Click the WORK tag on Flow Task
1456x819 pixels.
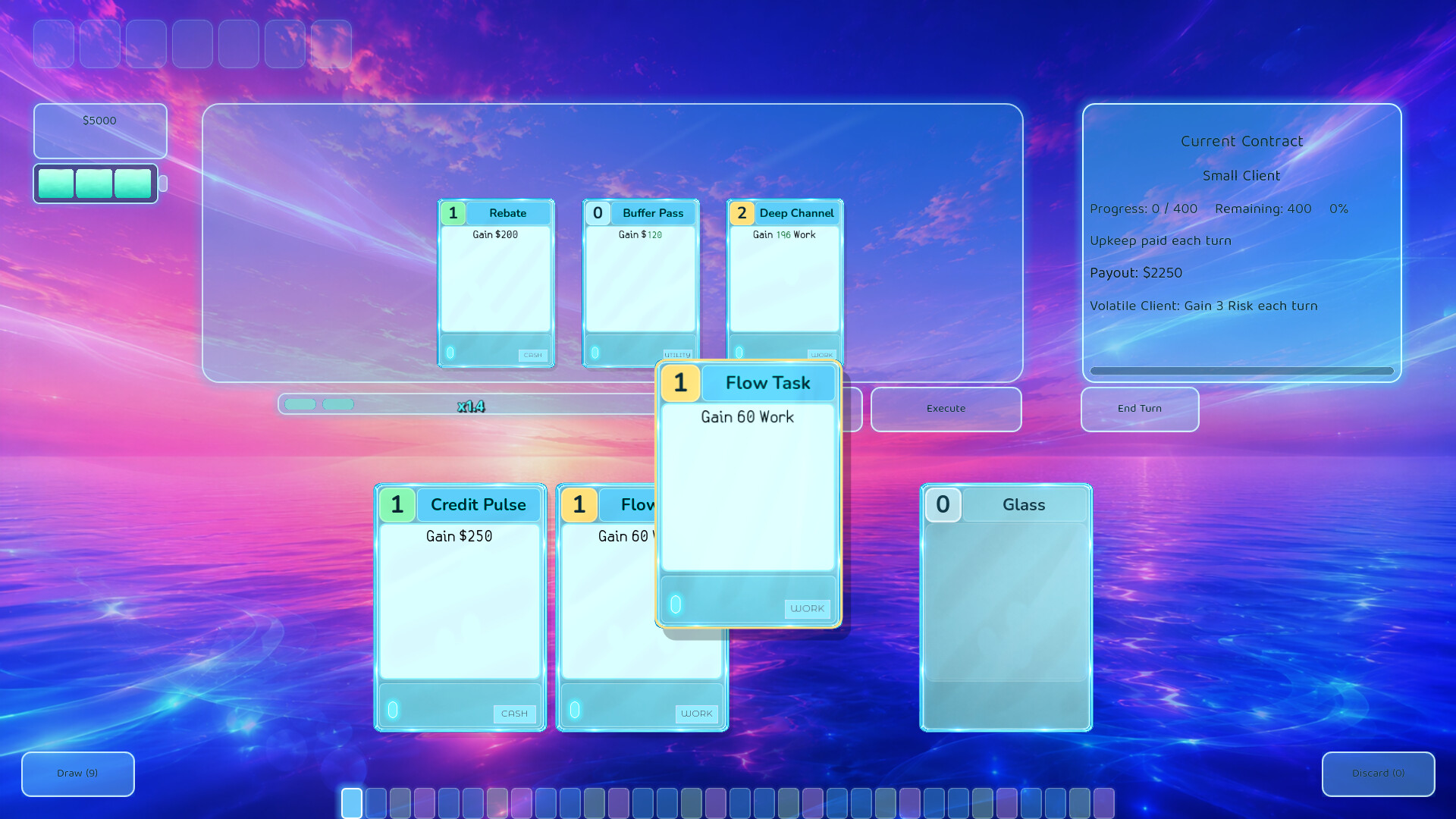[x=807, y=608]
